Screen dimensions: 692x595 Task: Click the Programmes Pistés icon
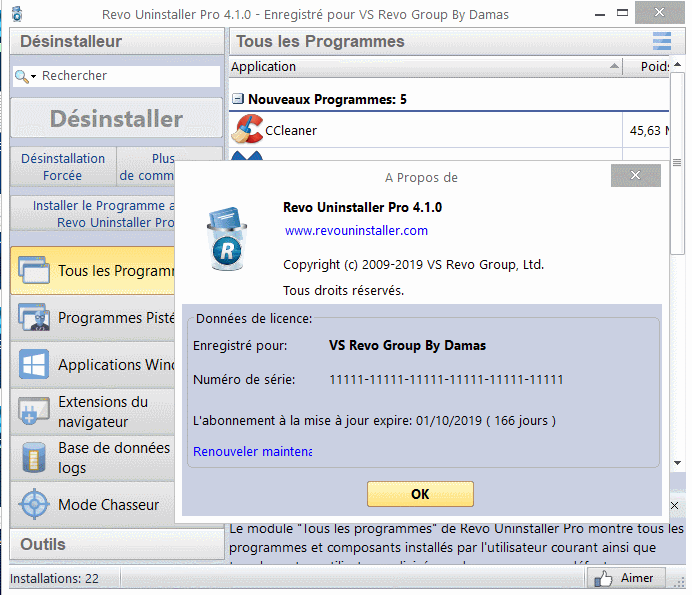pyautogui.click(x=34, y=317)
